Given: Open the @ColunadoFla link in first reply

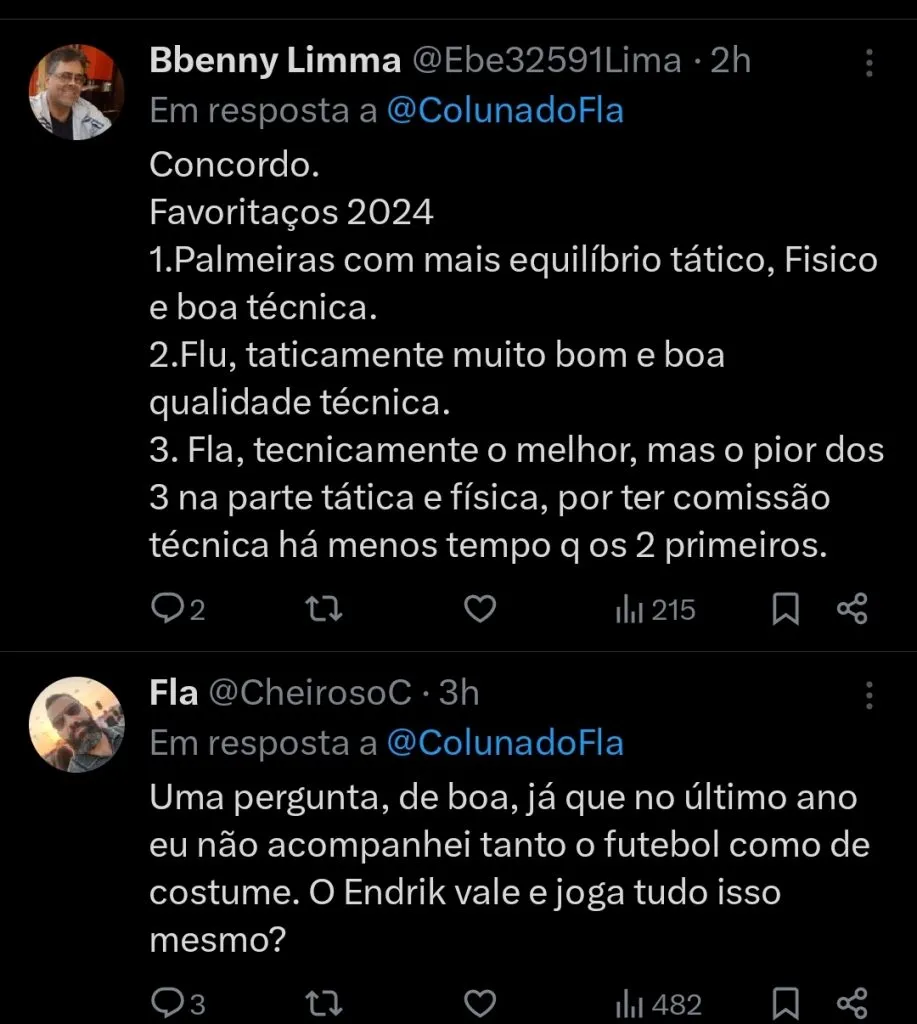Looking at the screenshot, I should point(506,110).
